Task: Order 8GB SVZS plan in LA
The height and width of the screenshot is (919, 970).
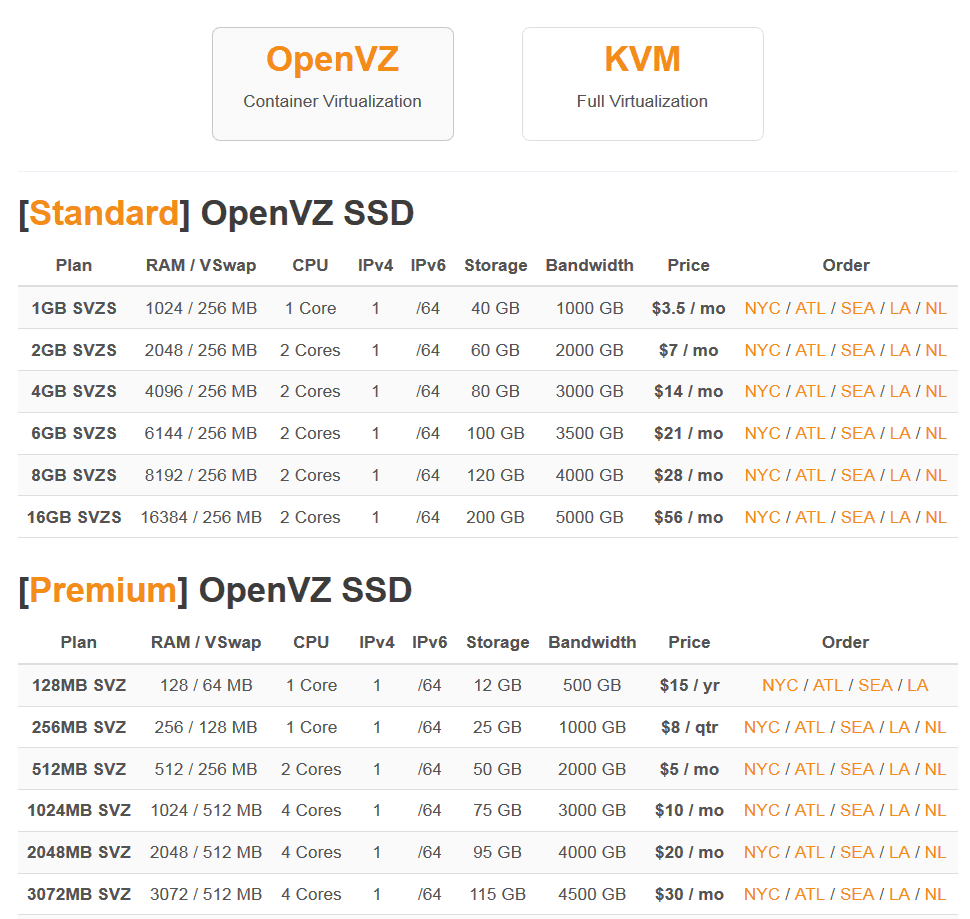Action: 900,475
